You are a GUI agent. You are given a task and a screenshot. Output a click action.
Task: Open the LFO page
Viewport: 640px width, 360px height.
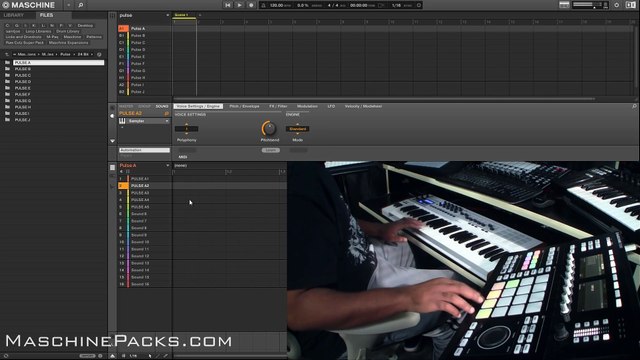point(331,106)
